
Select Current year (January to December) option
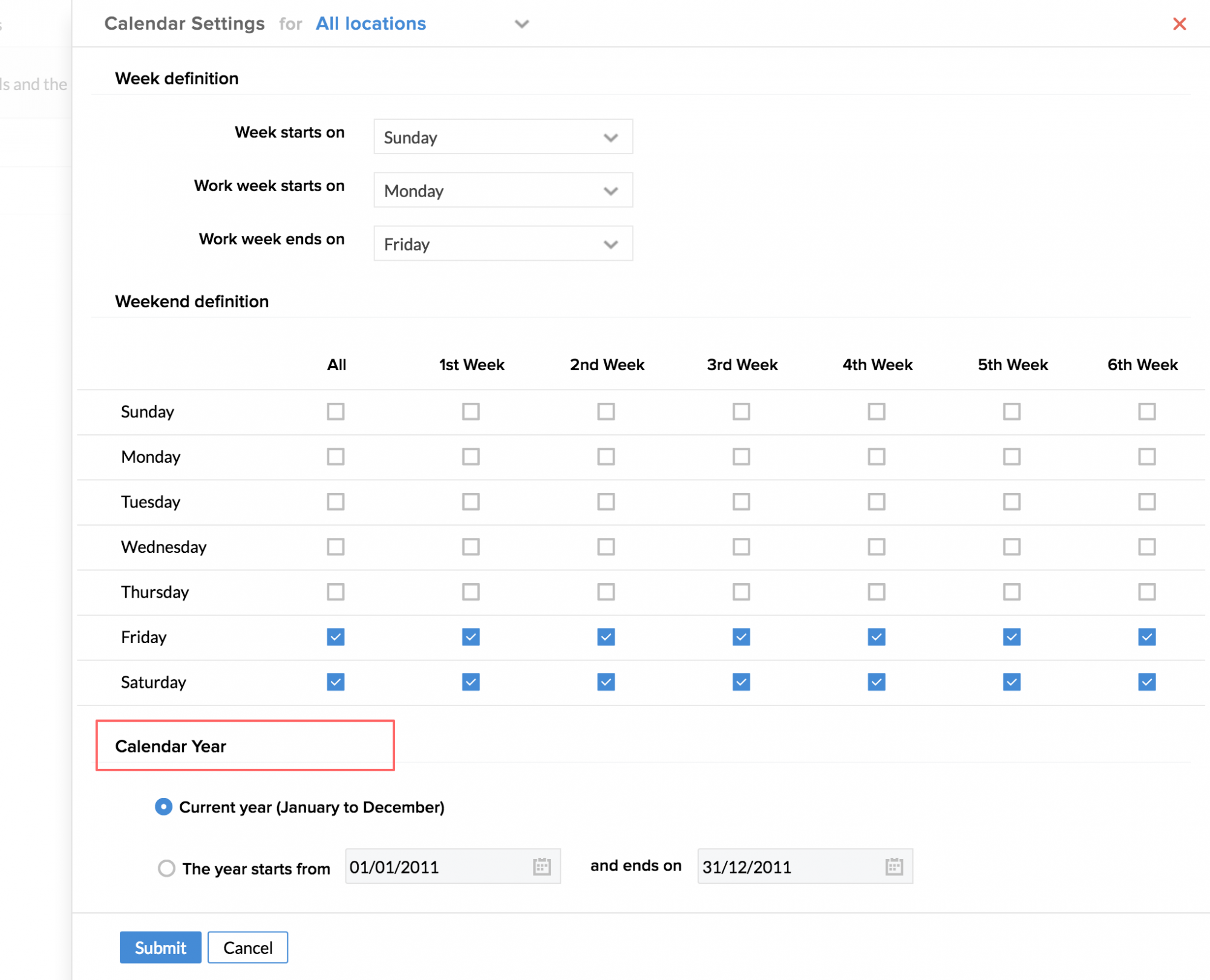164,807
